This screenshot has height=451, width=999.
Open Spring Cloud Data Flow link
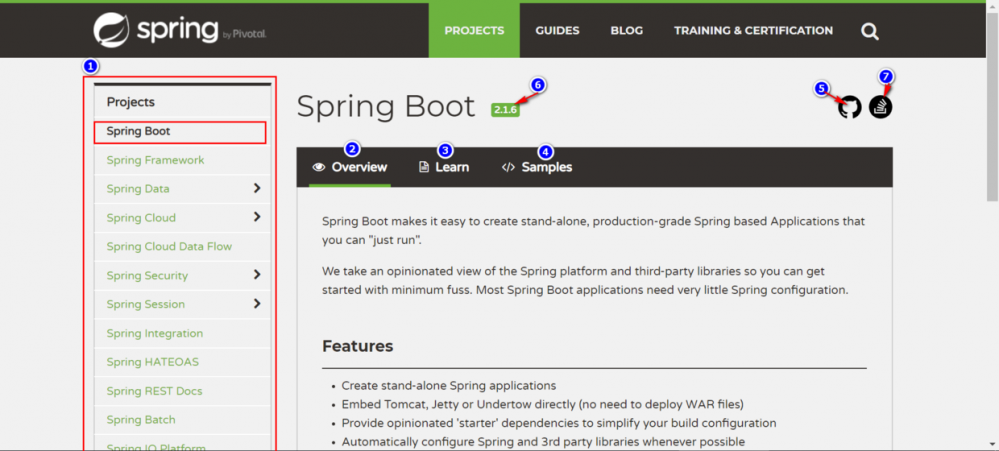coord(169,247)
